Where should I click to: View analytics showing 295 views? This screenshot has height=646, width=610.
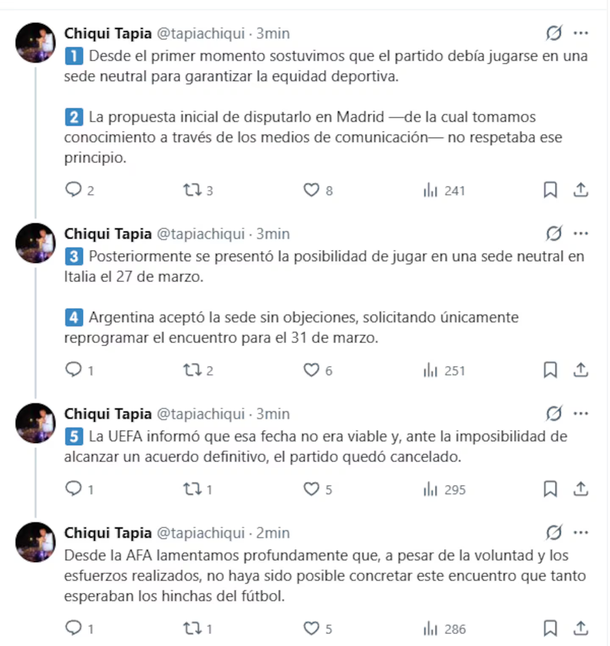[445, 489]
